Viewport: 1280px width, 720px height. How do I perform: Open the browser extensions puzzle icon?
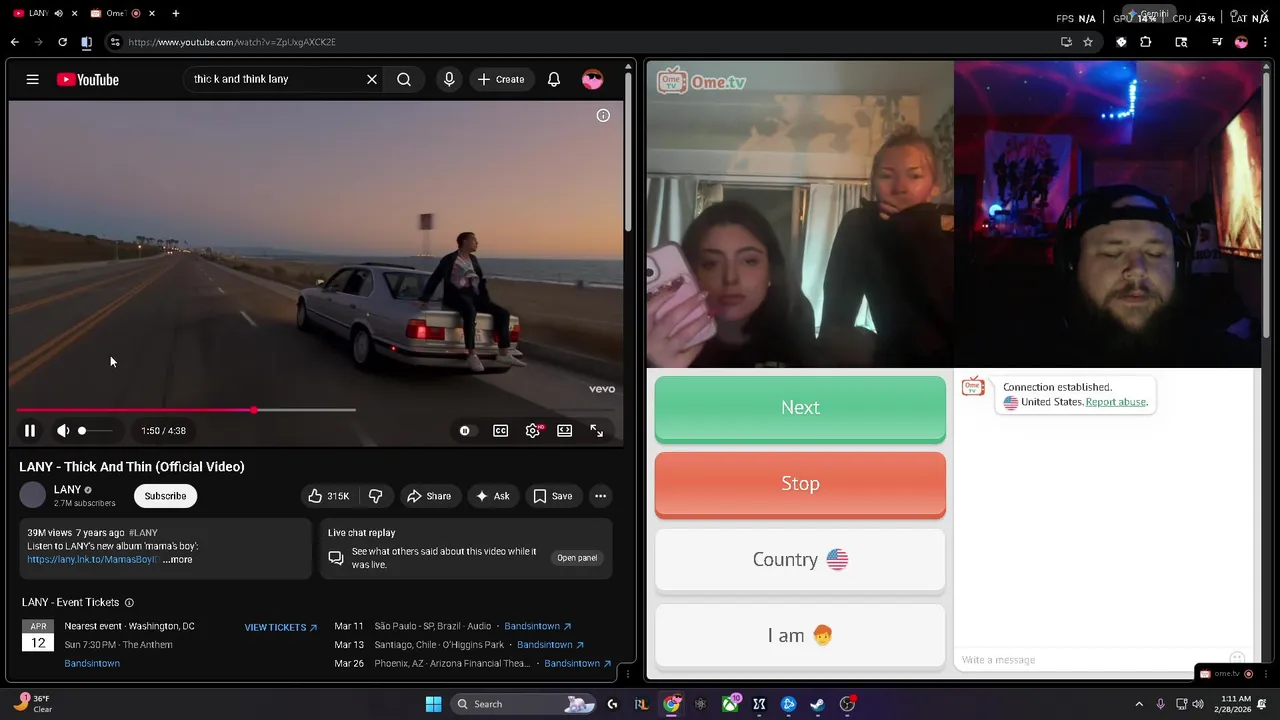tap(1146, 42)
